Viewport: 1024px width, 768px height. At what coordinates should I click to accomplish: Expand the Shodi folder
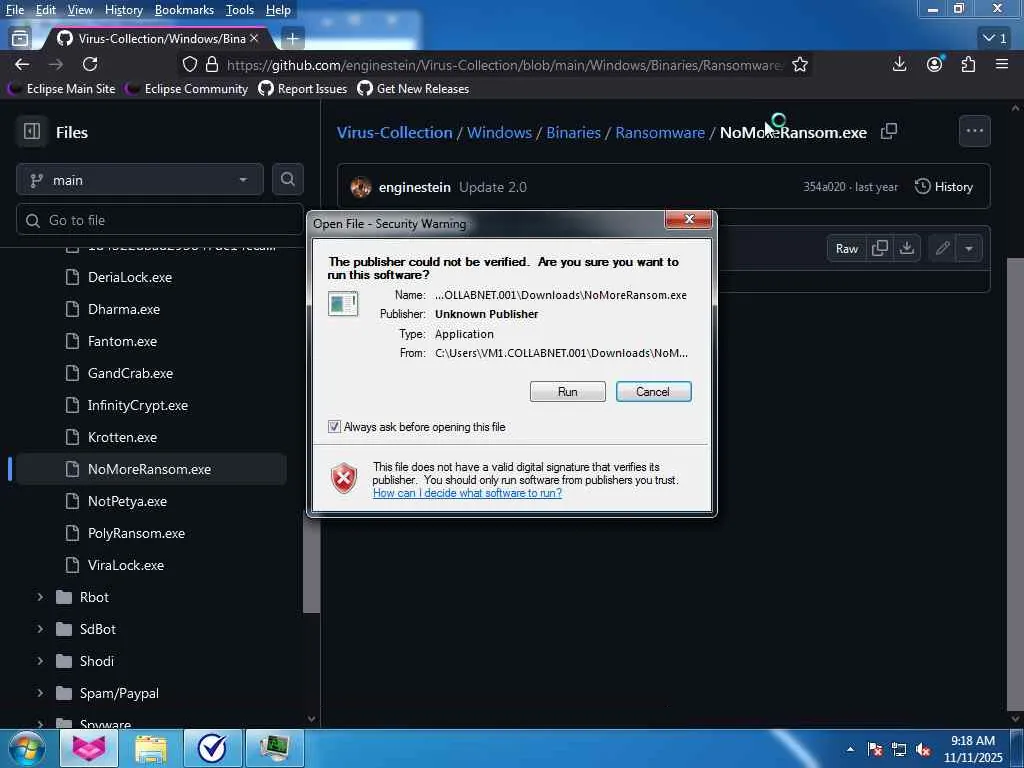pos(40,661)
